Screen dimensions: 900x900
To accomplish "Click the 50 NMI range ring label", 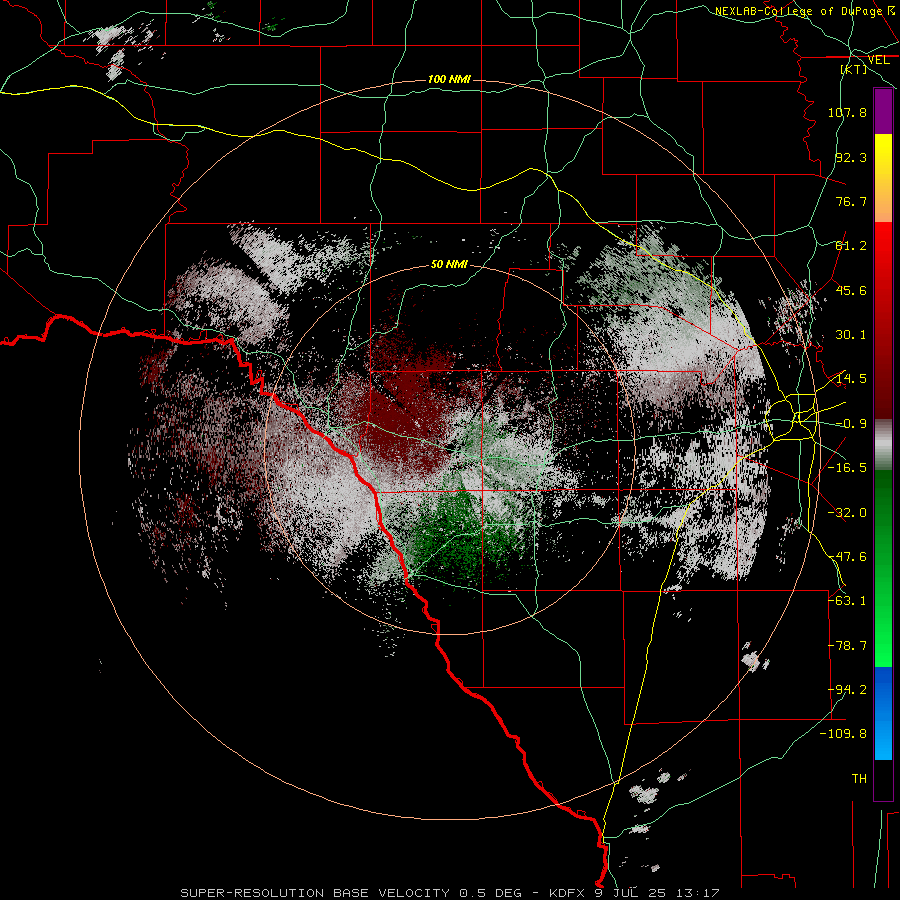I will coord(449,265).
